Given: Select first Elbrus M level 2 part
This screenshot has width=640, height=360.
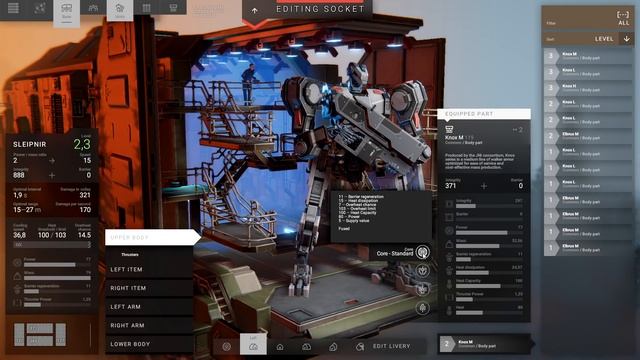Looking at the screenshot, I should pos(588,136).
